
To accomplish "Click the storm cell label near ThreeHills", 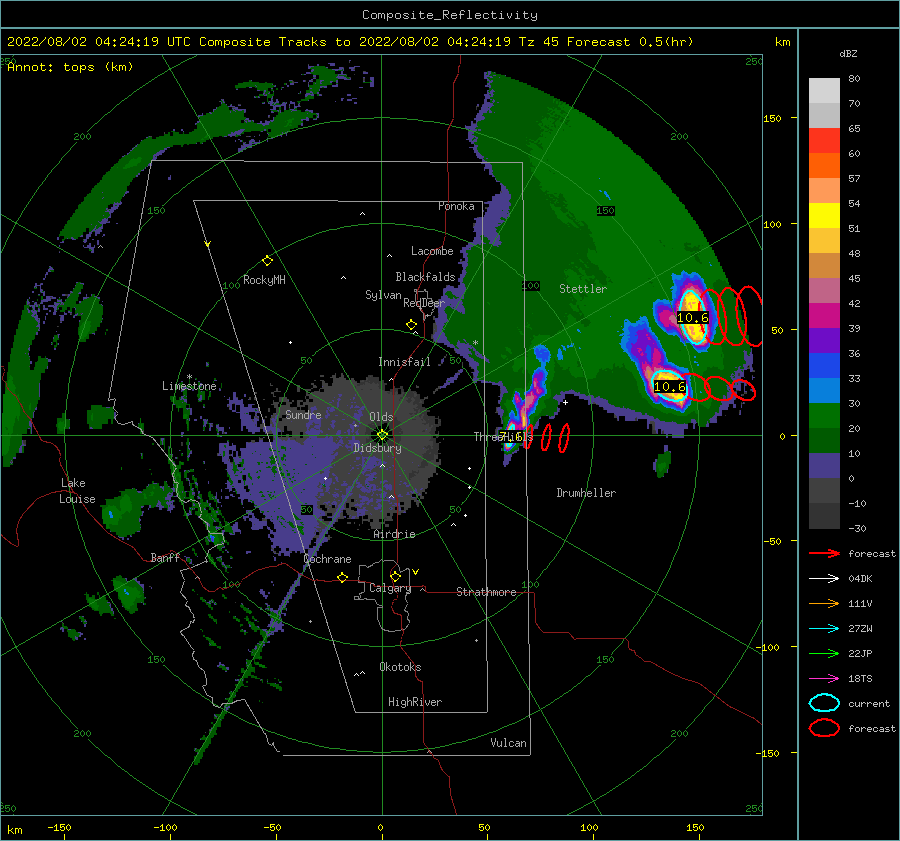I will pyautogui.click(x=510, y=436).
